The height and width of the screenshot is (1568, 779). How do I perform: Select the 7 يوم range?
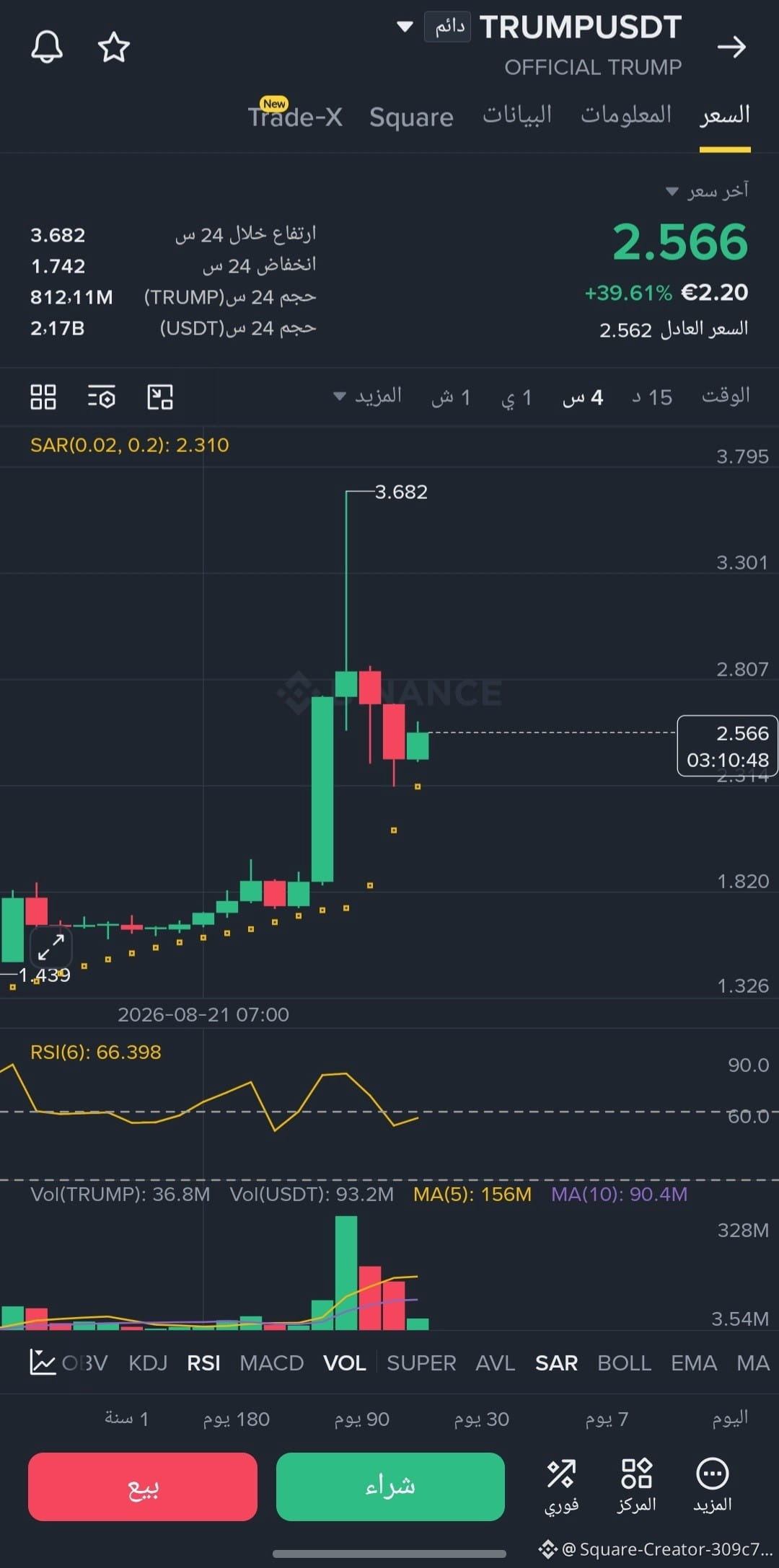pyautogui.click(x=606, y=1419)
